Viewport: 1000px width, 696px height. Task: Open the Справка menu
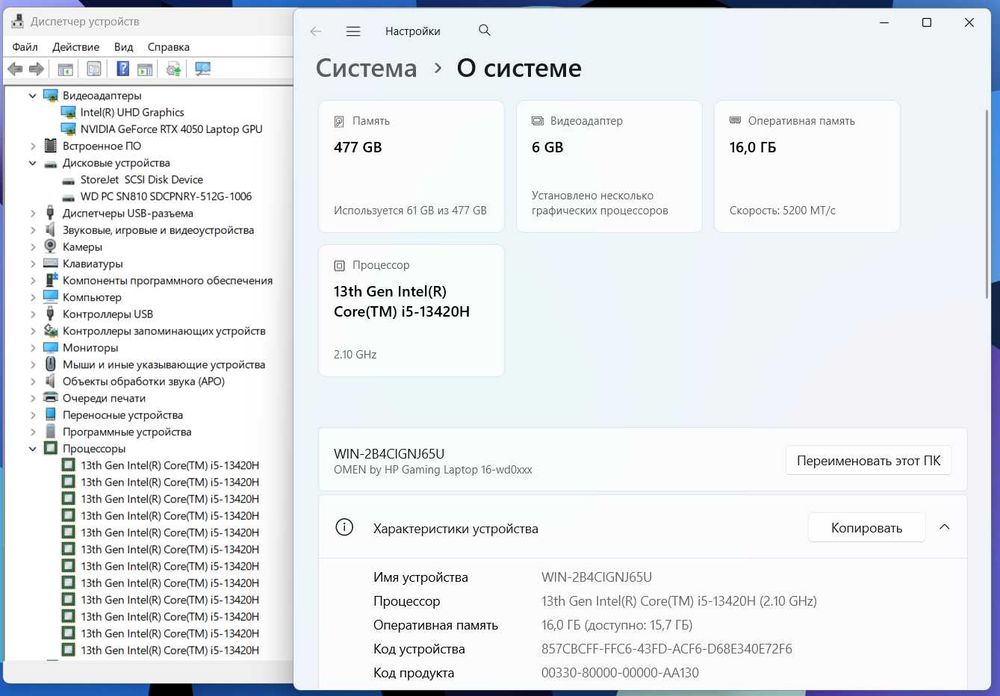168,47
